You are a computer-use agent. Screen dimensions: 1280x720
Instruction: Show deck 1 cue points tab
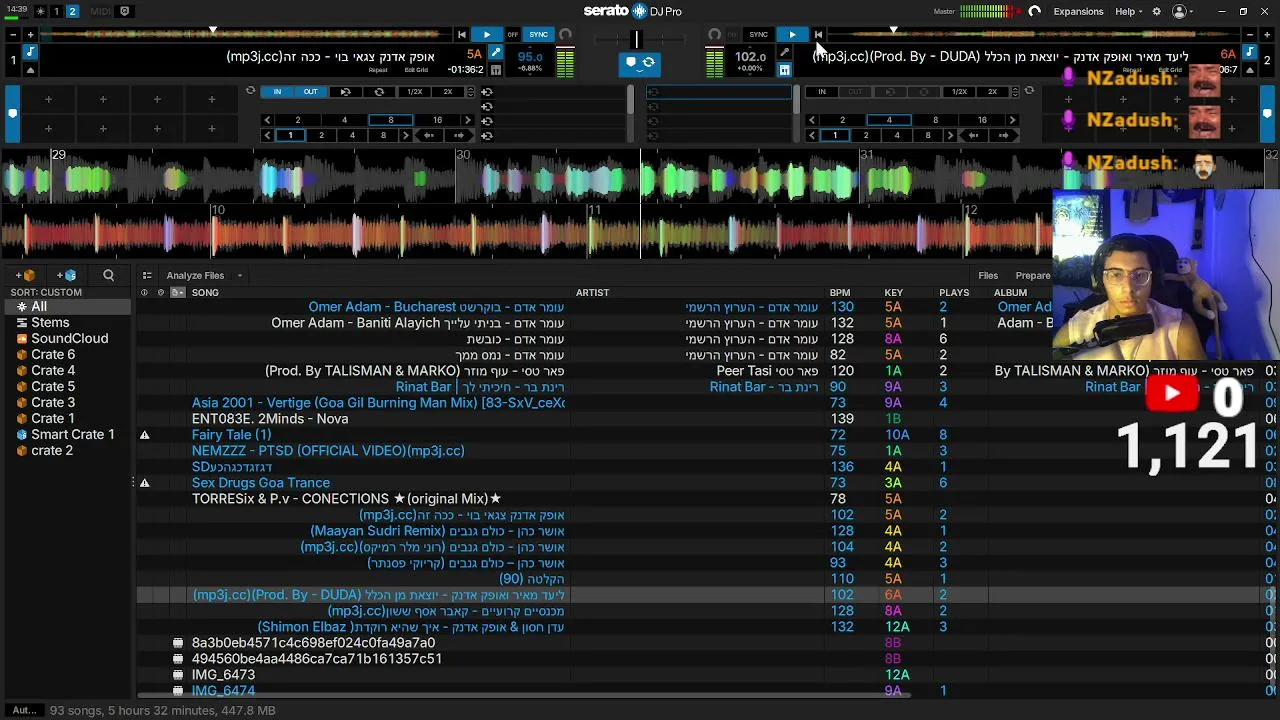click(12, 114)
